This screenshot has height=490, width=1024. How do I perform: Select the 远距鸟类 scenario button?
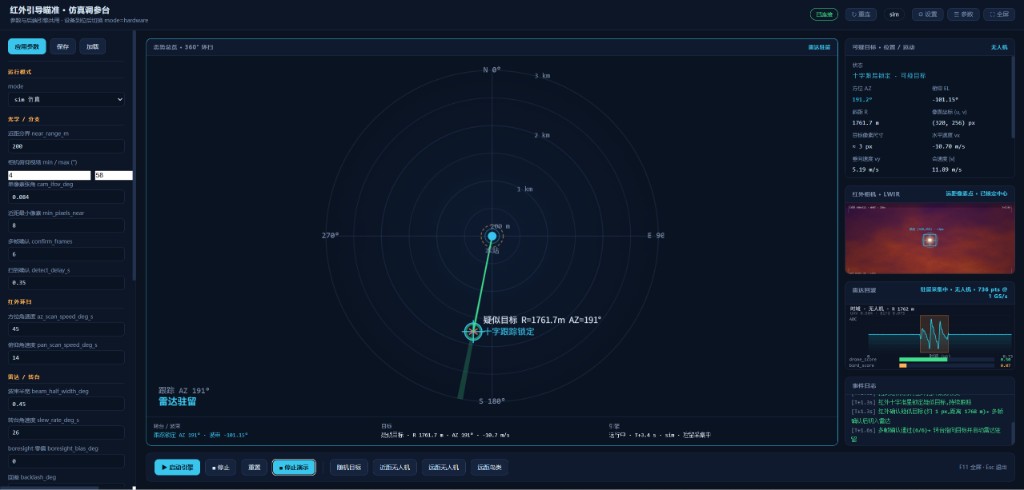click(x=490, y=467)
